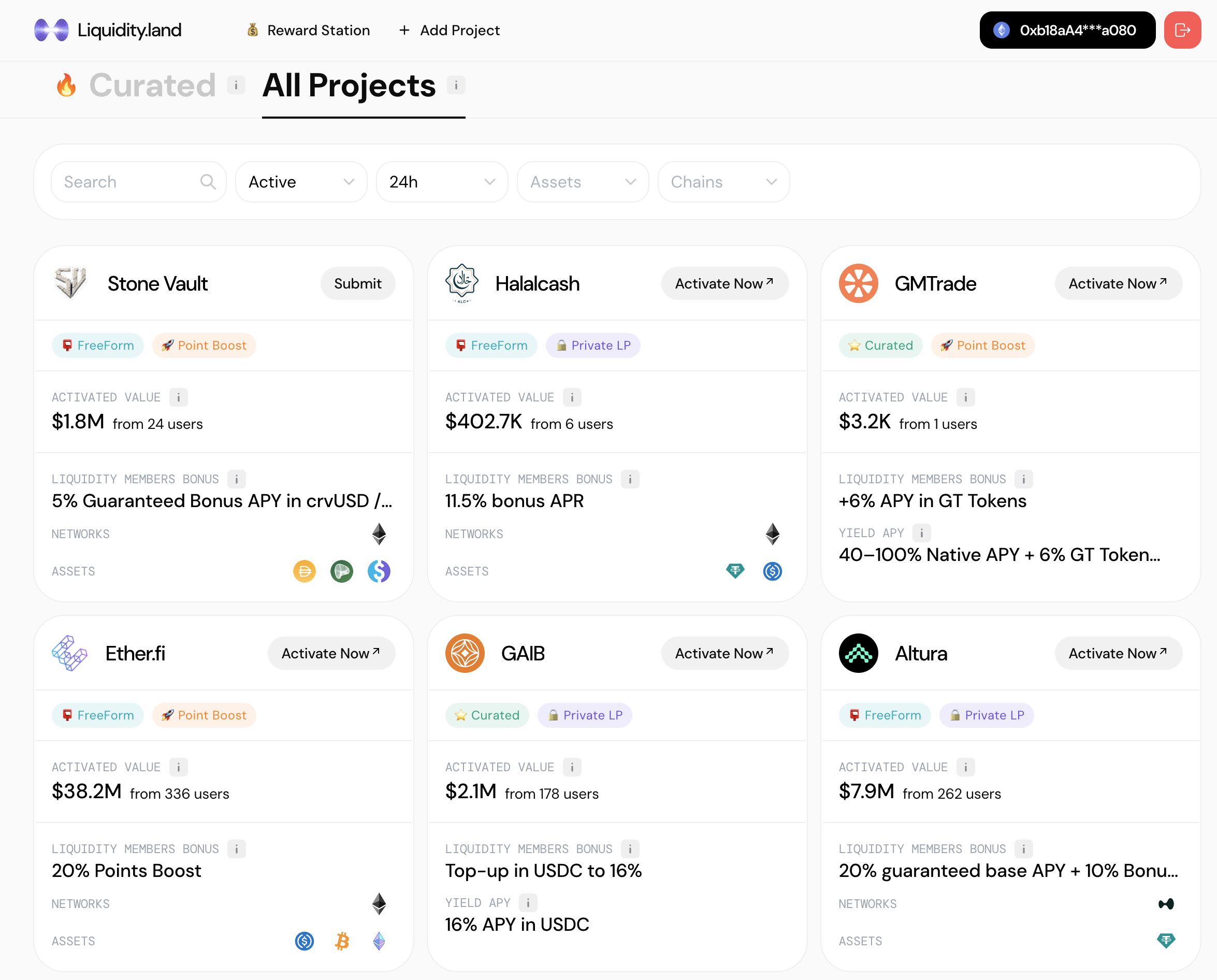Click Activate Now on Halalcash

(725, 283)
